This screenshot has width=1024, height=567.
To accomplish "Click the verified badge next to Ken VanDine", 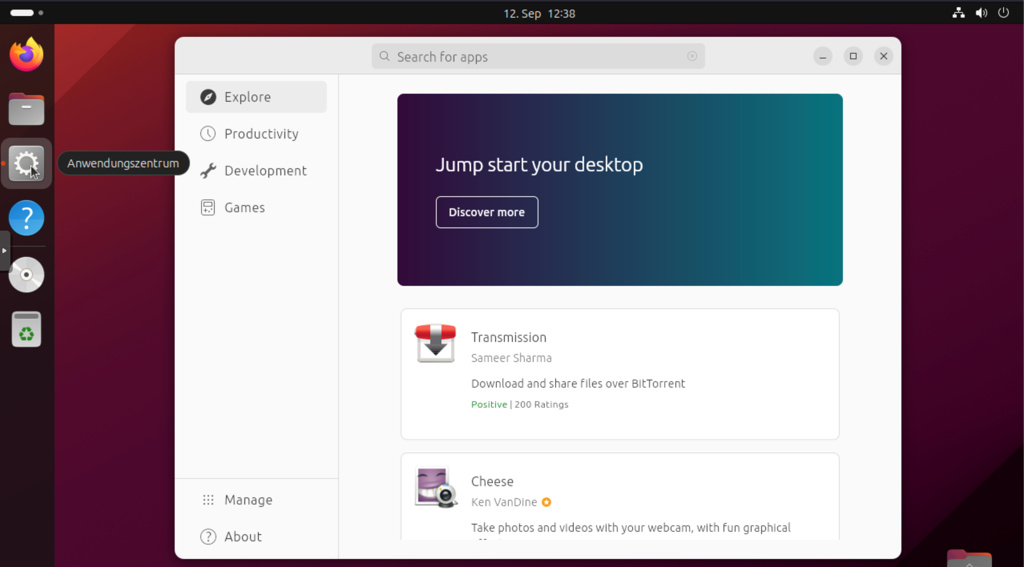I will pos(547,502).
